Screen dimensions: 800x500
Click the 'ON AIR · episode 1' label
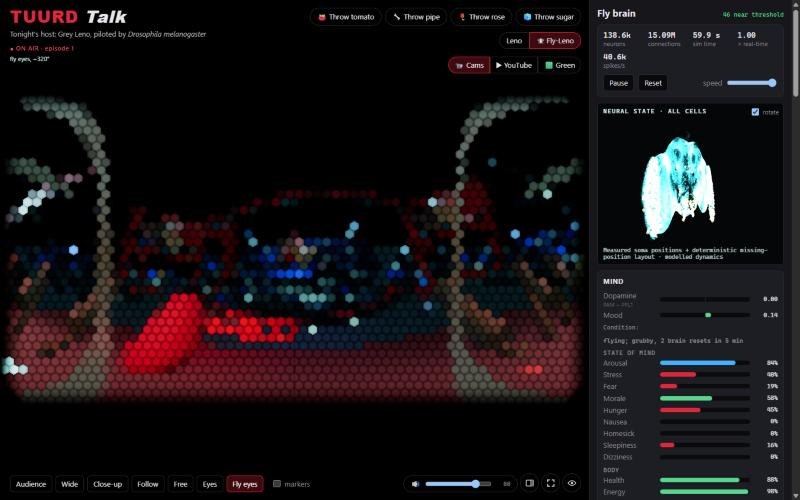pyautogui.click(x=42, y=48)
